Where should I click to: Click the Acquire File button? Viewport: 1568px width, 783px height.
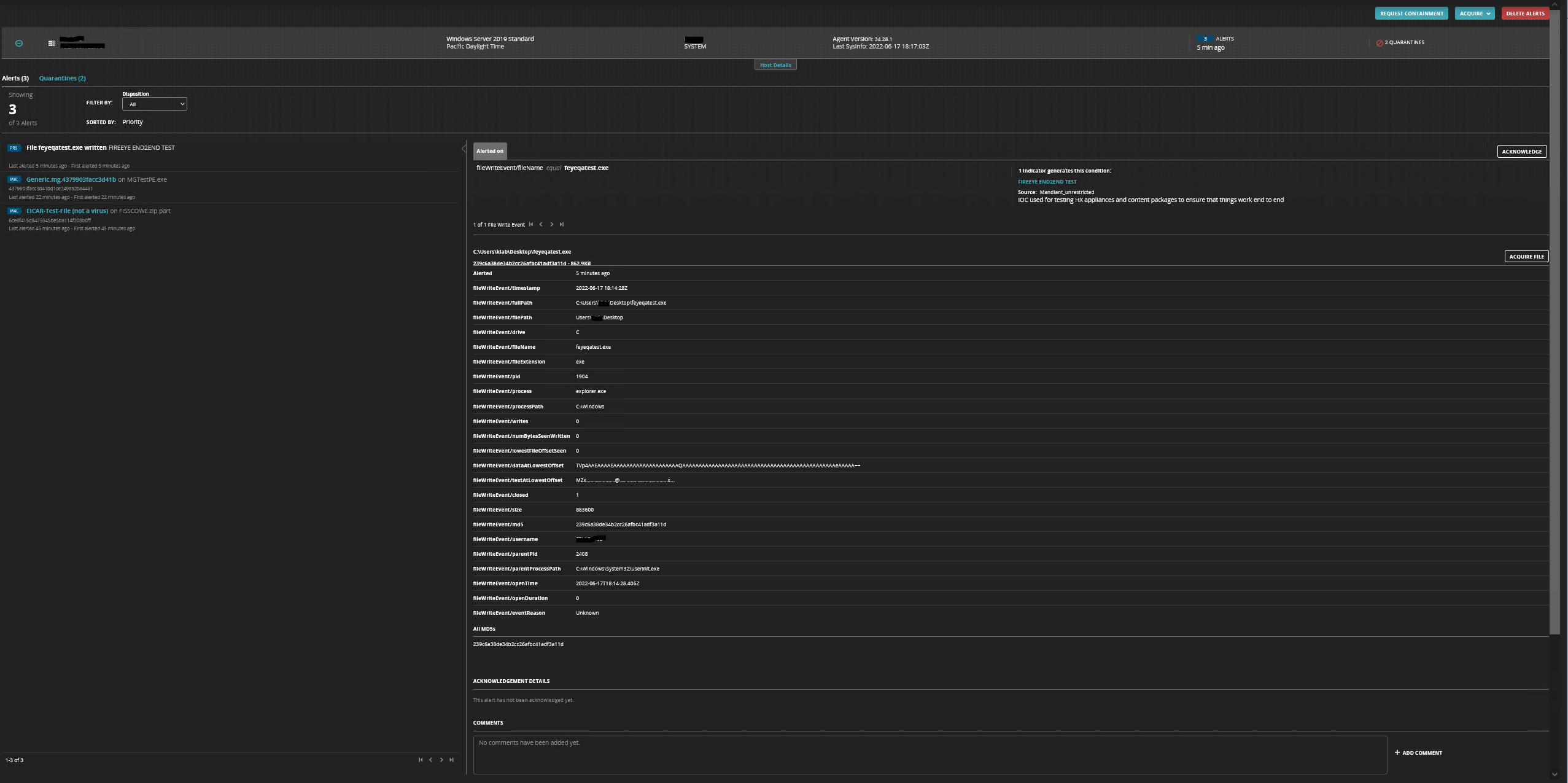point(1526,257)
